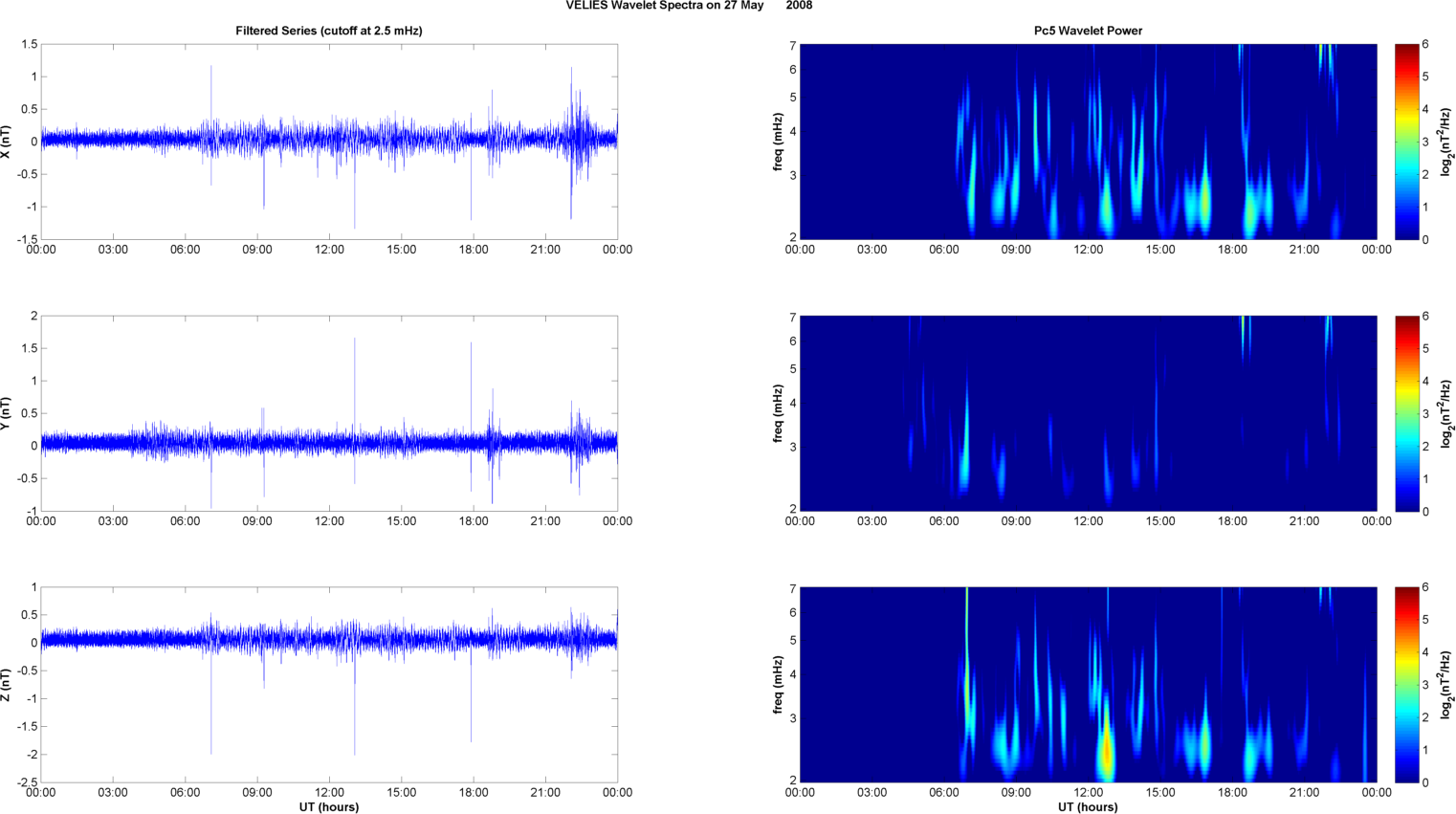Click the log2(nT²/Hz) label of the bottom colorbar
1456x814 pixels.
pyautogui.click(x=1446, y=685)
